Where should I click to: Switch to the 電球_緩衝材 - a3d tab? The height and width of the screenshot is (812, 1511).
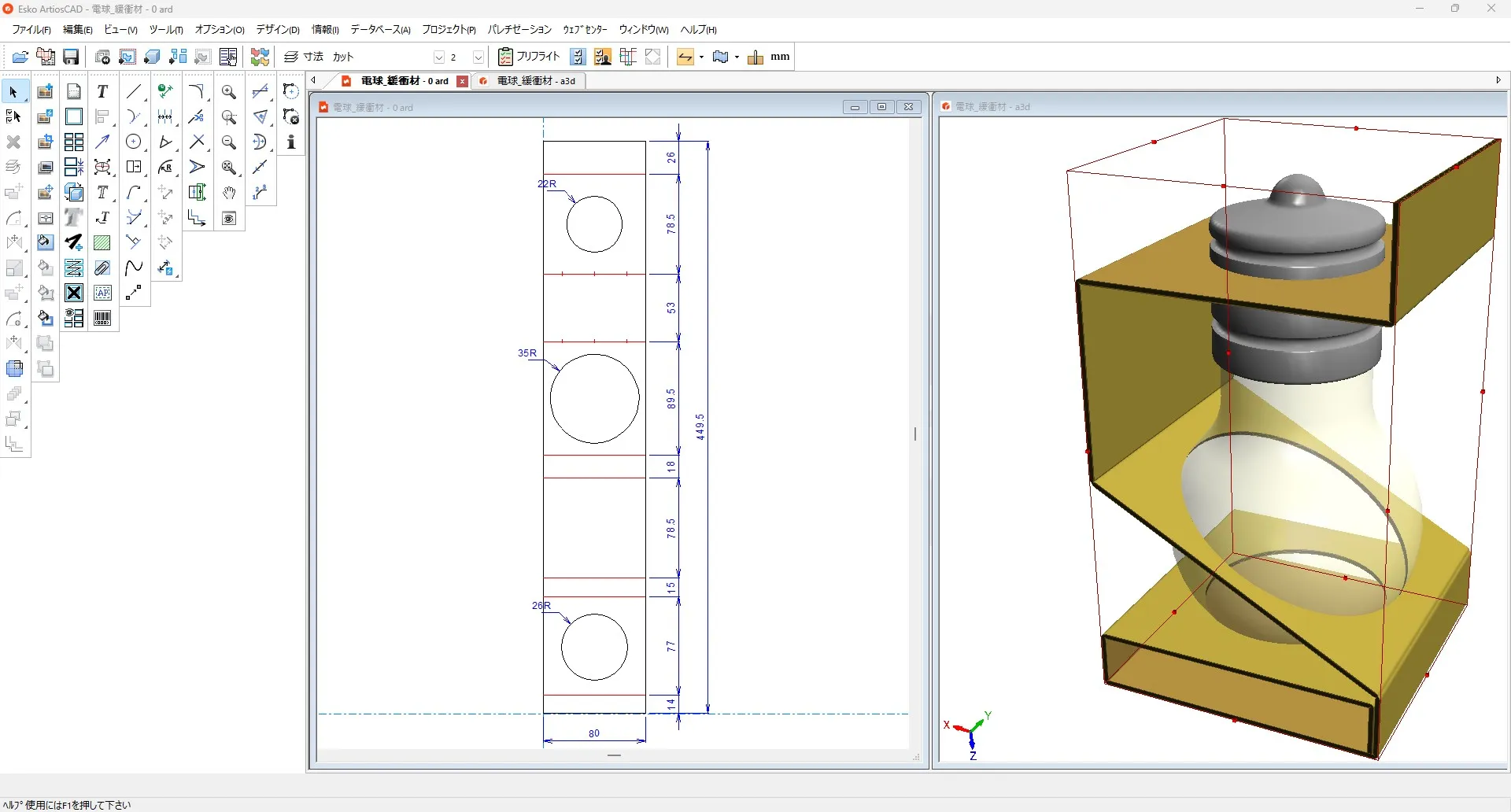pos(535,81)
